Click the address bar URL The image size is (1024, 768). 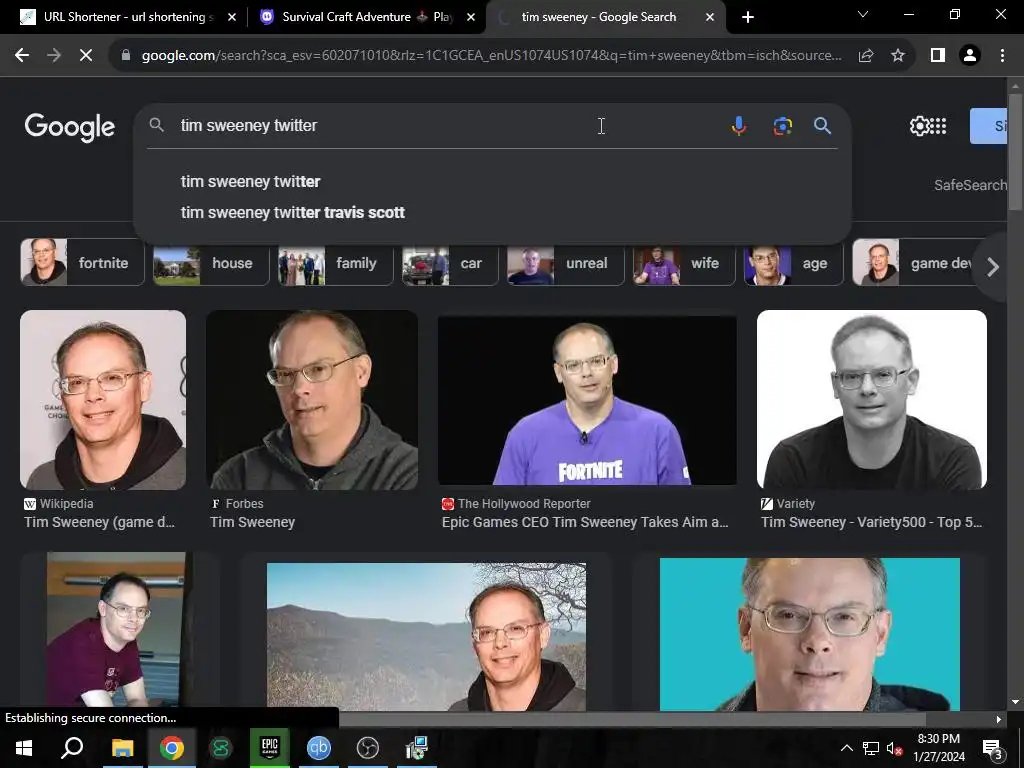[491, 56]
